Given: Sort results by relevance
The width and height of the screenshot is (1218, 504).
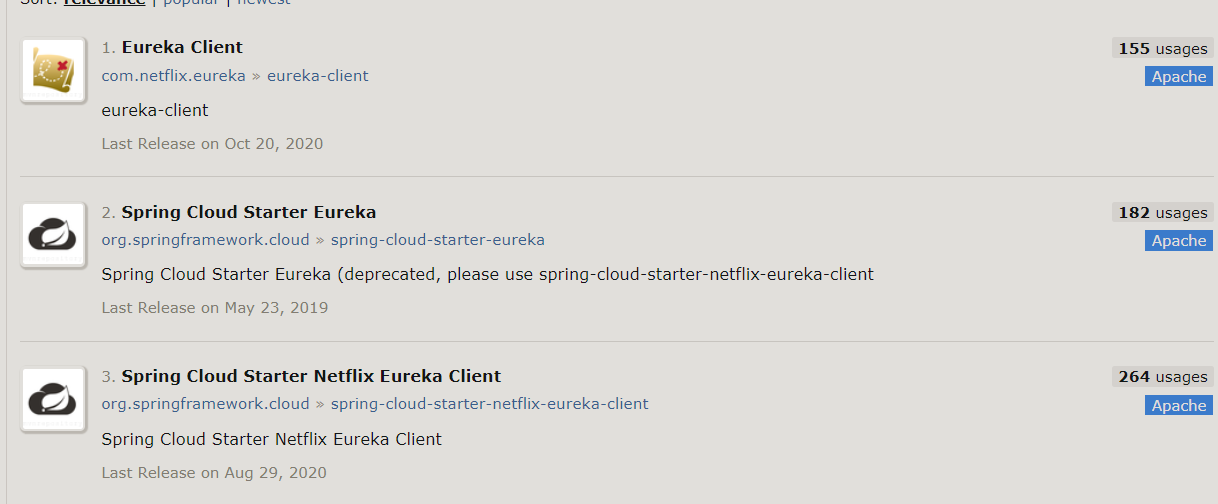Looking at the screenshot, I should (104, 3).
